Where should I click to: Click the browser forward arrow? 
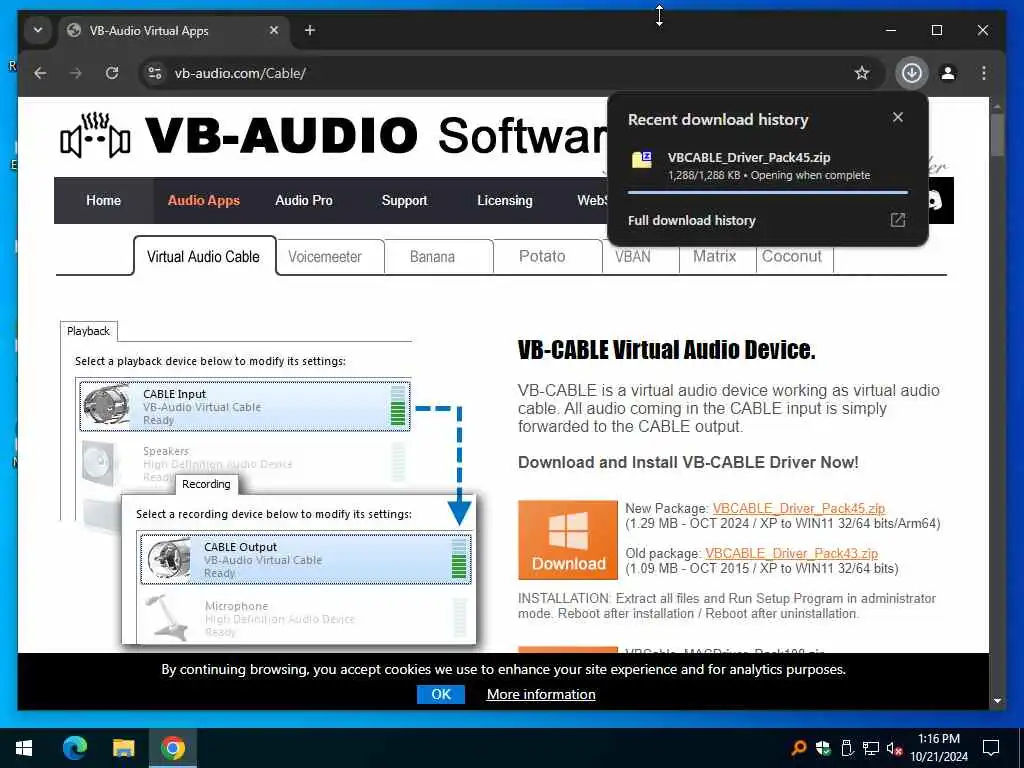[76, 73]
